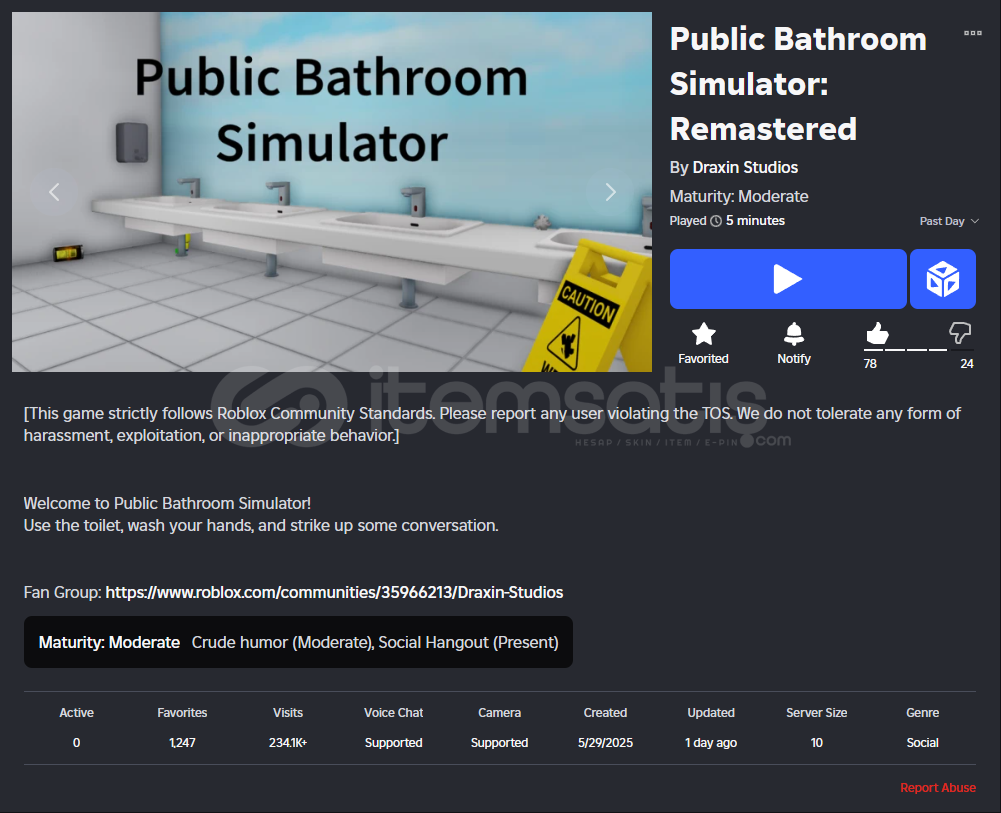The width and height of the screenshot is (1001, 813).
Task: Click the Report Abuse link
Action: click(x=938, y=787)
